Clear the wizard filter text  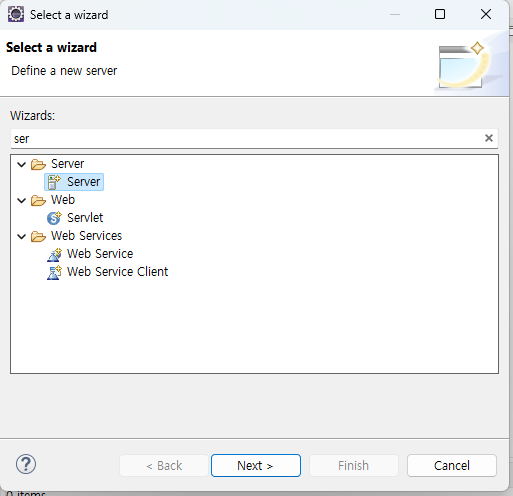489,138
